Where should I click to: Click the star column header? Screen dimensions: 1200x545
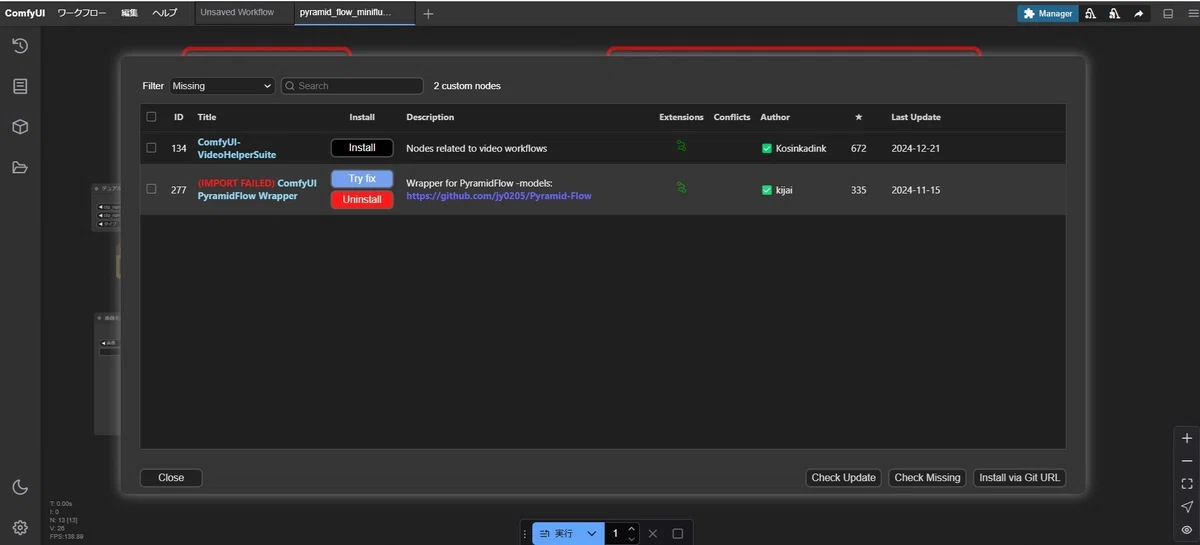[858, 117]
